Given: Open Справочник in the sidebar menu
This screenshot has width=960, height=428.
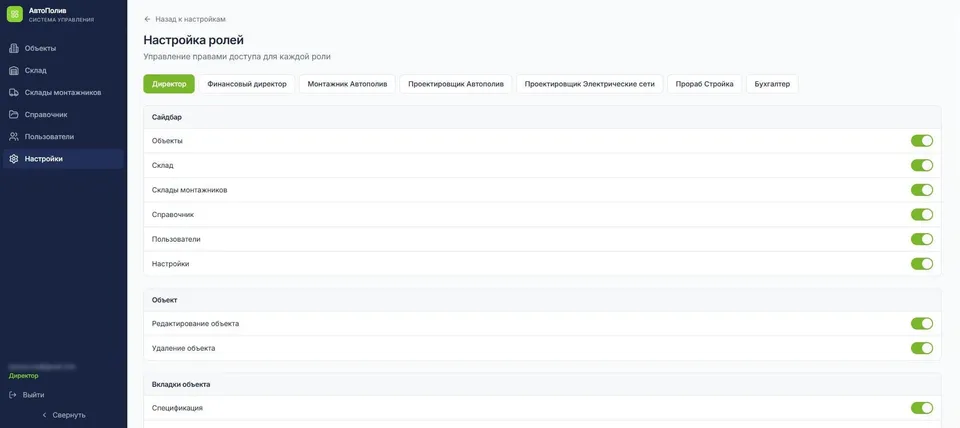Looking at the screenshot, I should coord(63,115).
